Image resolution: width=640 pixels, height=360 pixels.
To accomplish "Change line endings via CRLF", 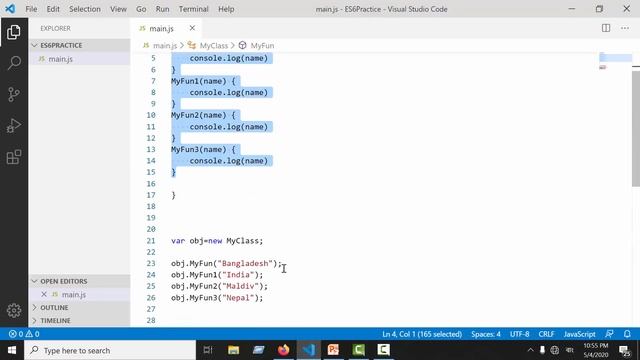I will point(546,334).
